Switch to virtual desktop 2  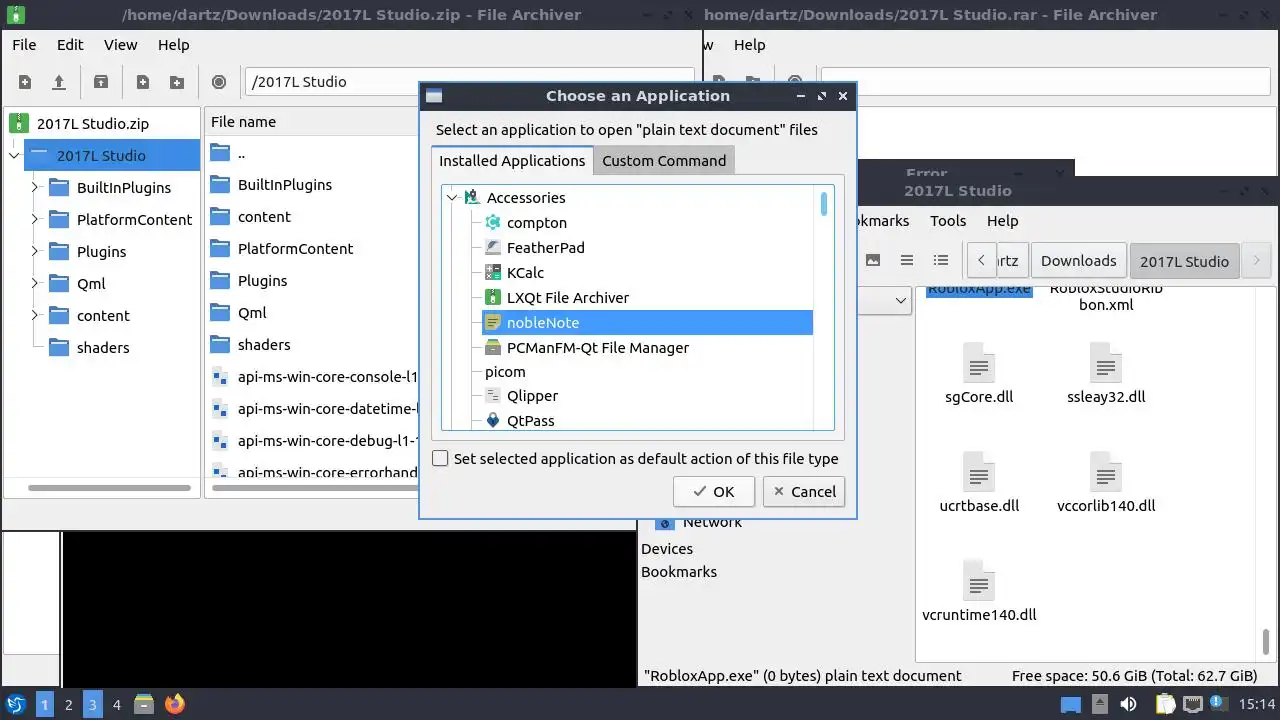(x=68, y=705)
